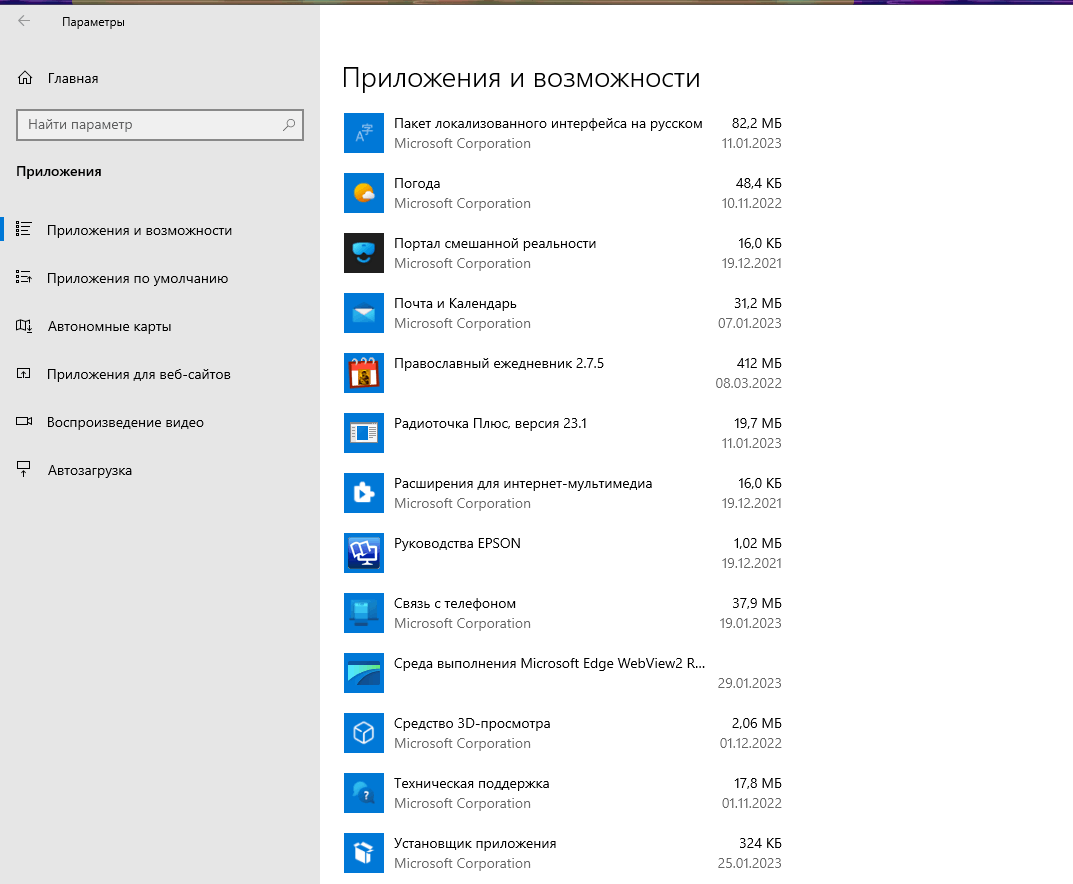Select the Погода app name
The width and height of the screenshot is (1073, 884).
tap(417, 183)
